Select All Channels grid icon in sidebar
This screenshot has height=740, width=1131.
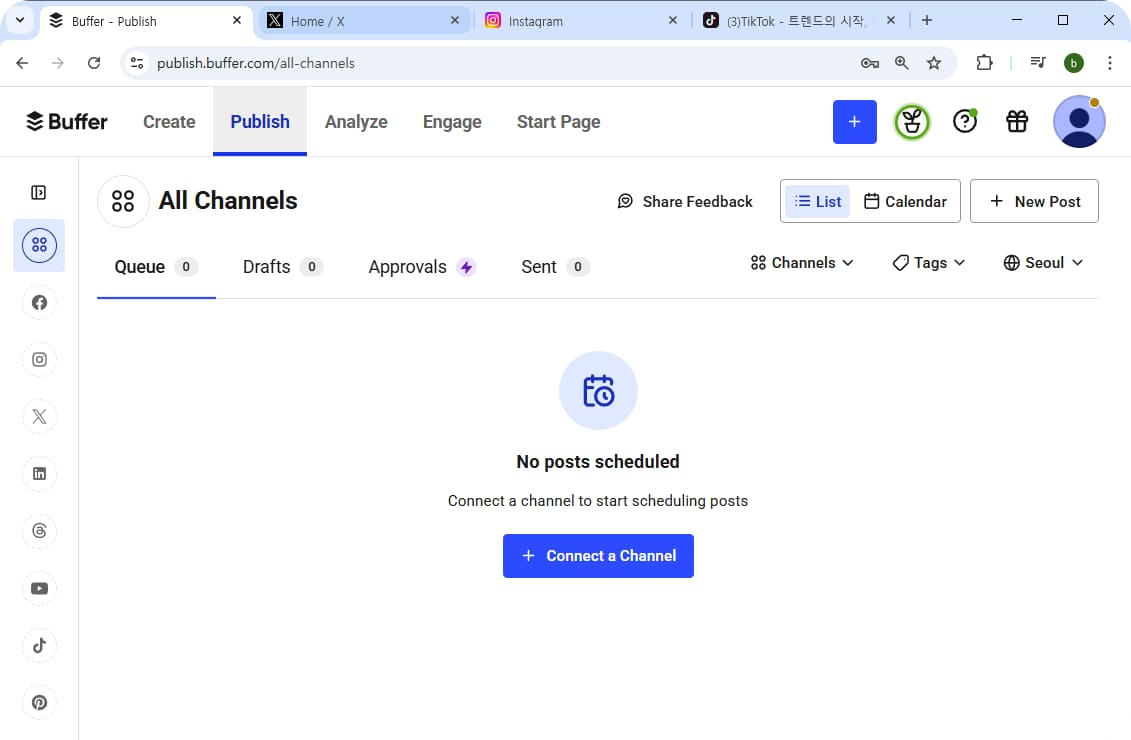tap(39, 245)
